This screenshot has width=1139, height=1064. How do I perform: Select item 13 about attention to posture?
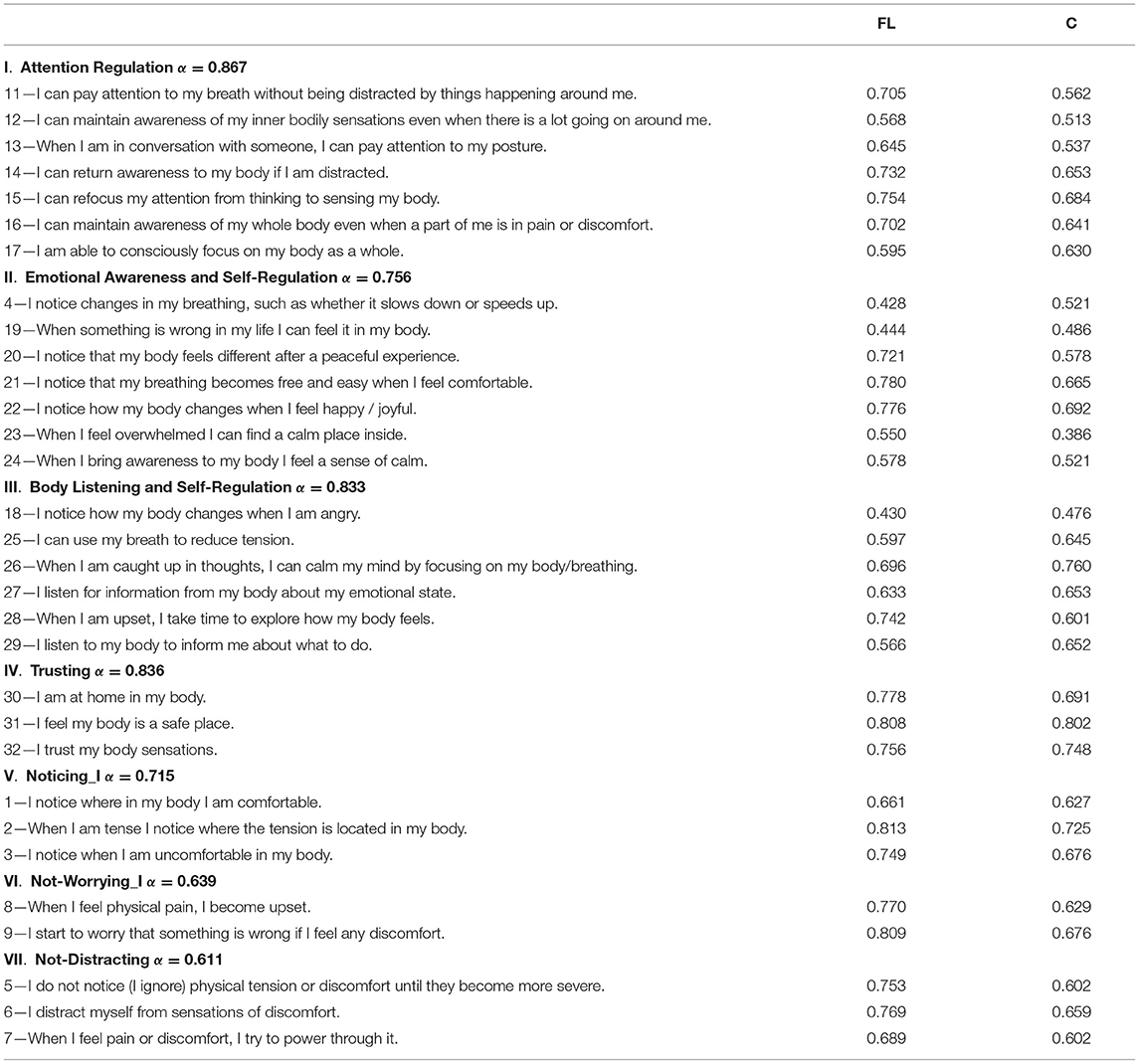(x=276, y=146)
